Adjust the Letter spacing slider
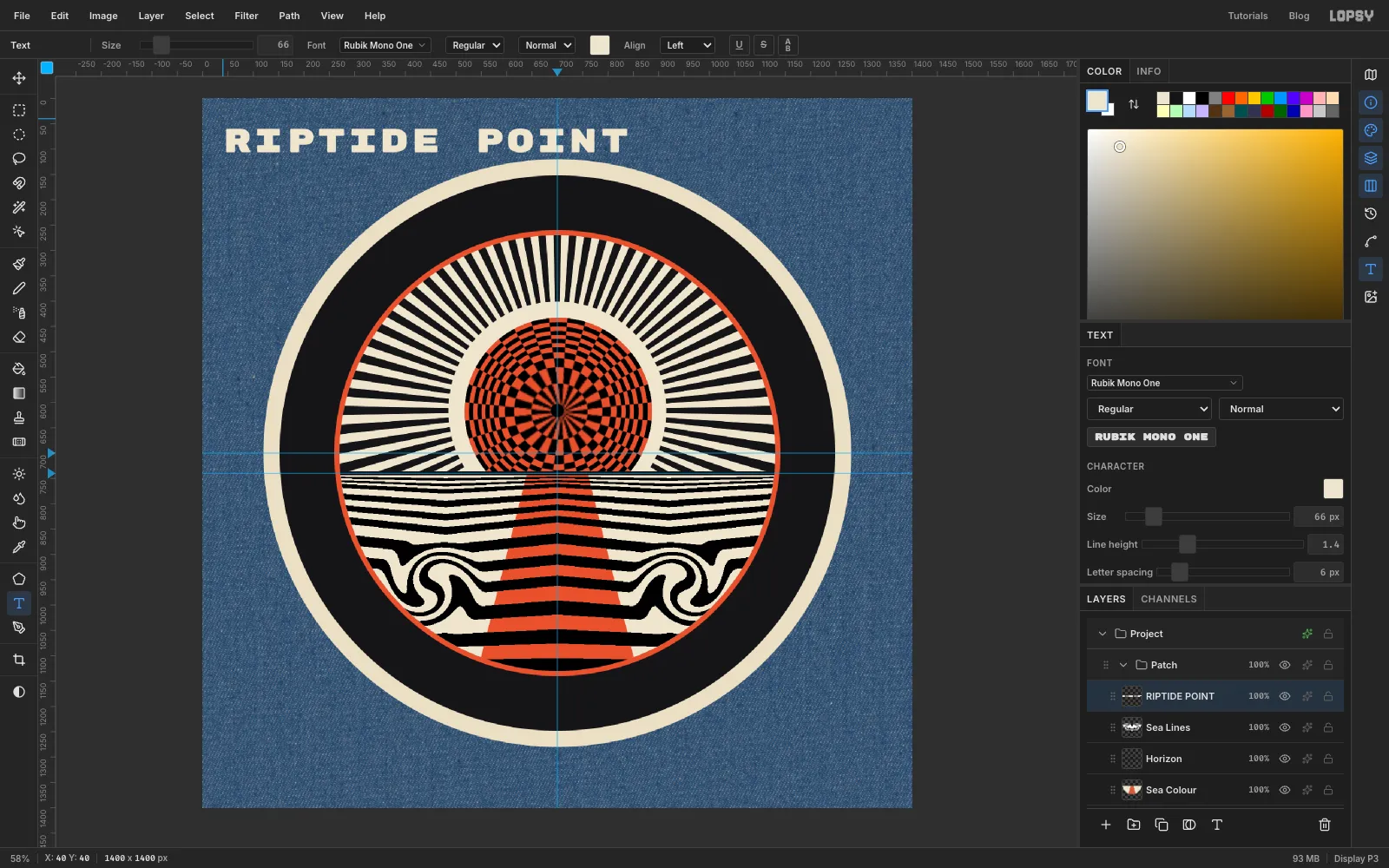Image resolution: width=1389 pixels, height=868 pixels. pos(1222,572)
